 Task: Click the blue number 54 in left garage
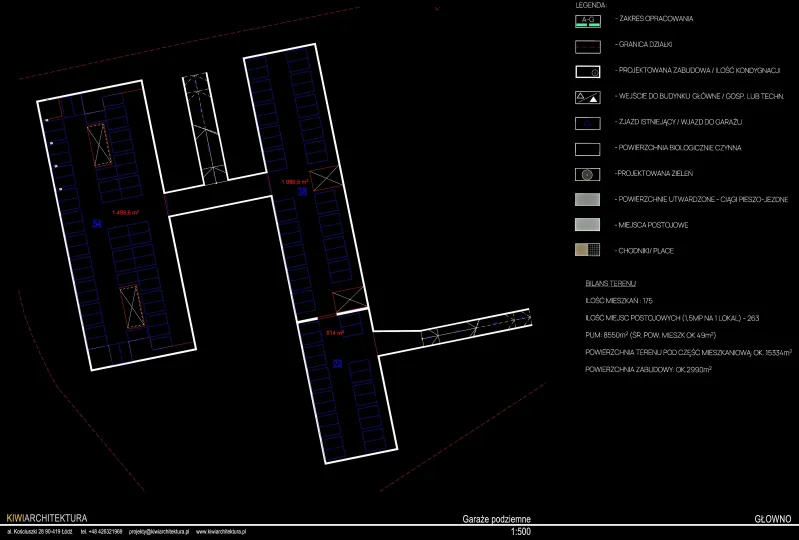tap(97, 224)
